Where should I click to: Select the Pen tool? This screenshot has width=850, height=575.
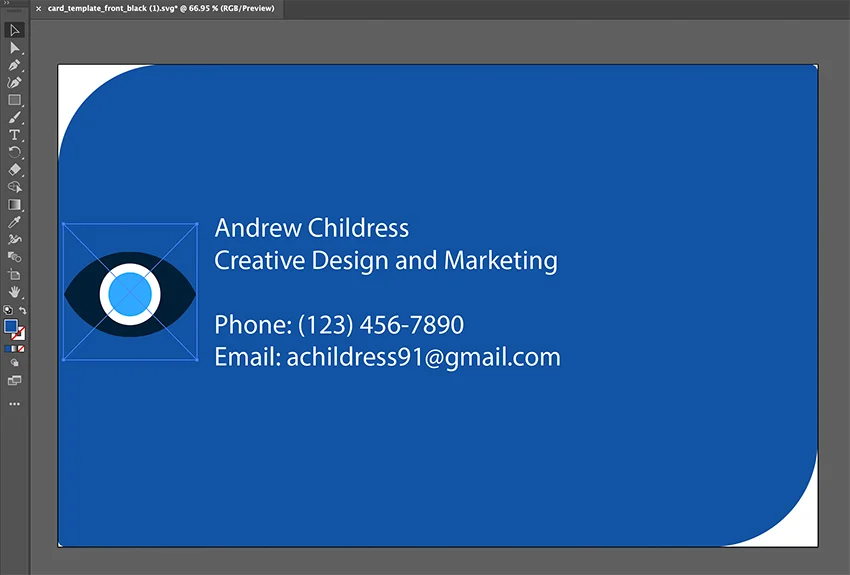14,66
